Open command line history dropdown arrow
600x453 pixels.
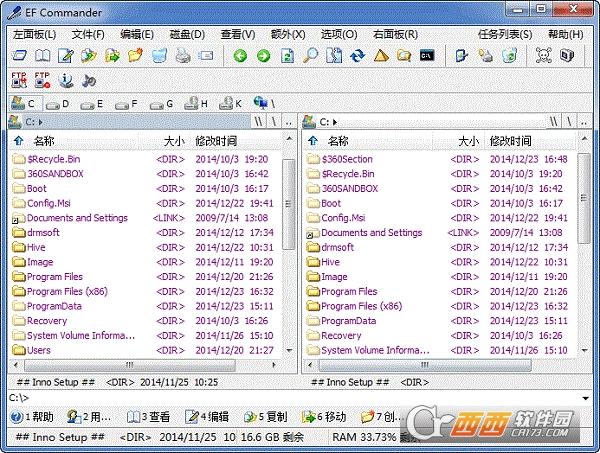tap(585, 398)
